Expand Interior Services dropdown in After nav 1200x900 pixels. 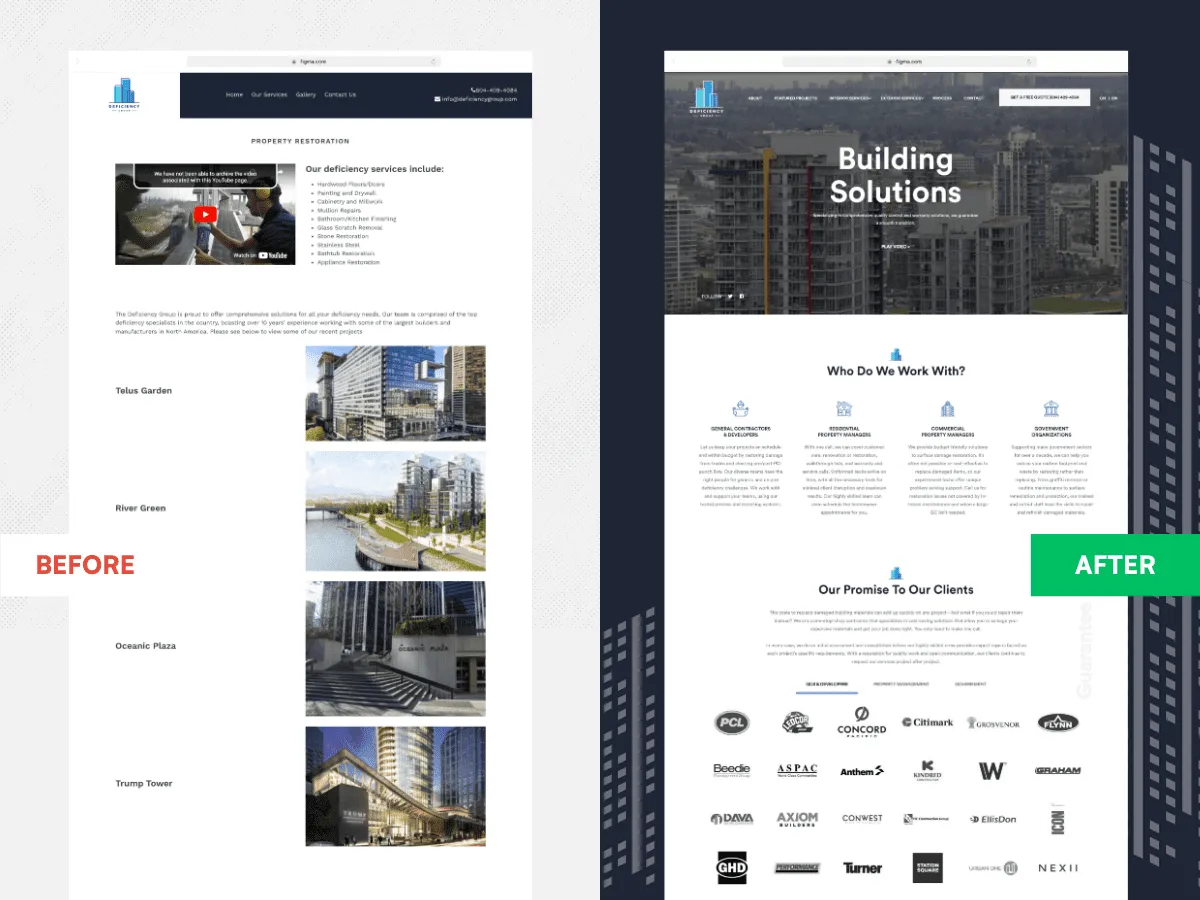850,98
